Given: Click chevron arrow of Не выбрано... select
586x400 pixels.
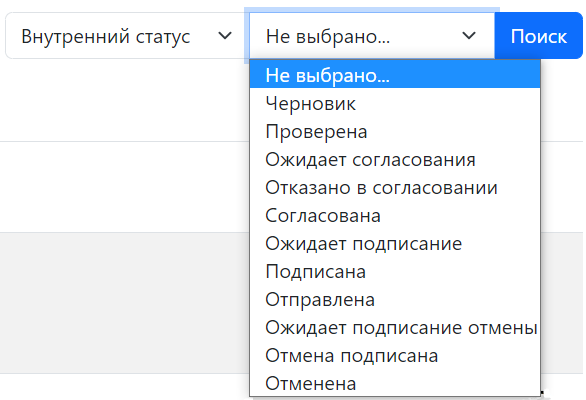Looking at the screenshot, I should (x=469, y=36).
